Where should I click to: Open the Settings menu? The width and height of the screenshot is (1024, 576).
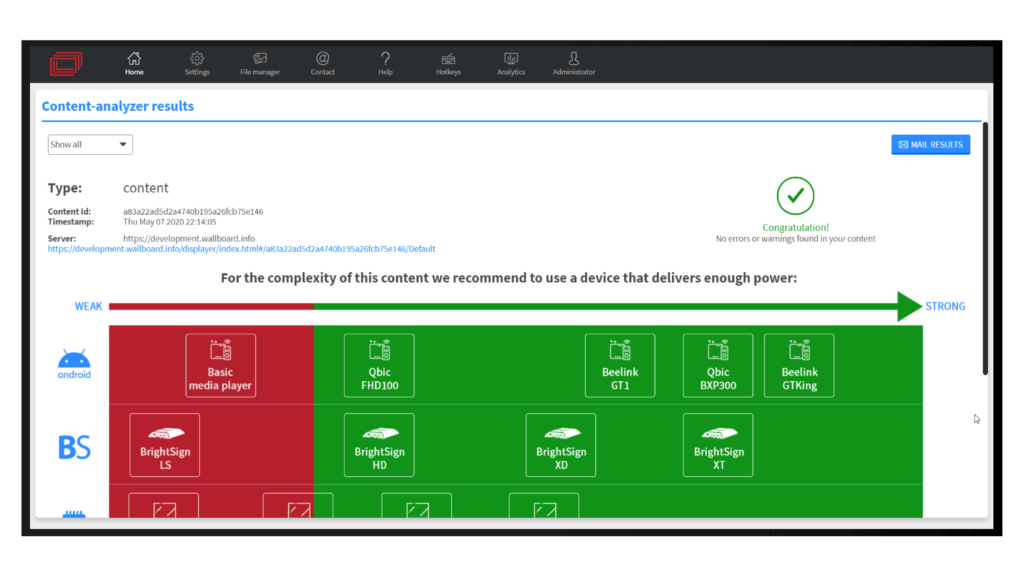(197, 63)
